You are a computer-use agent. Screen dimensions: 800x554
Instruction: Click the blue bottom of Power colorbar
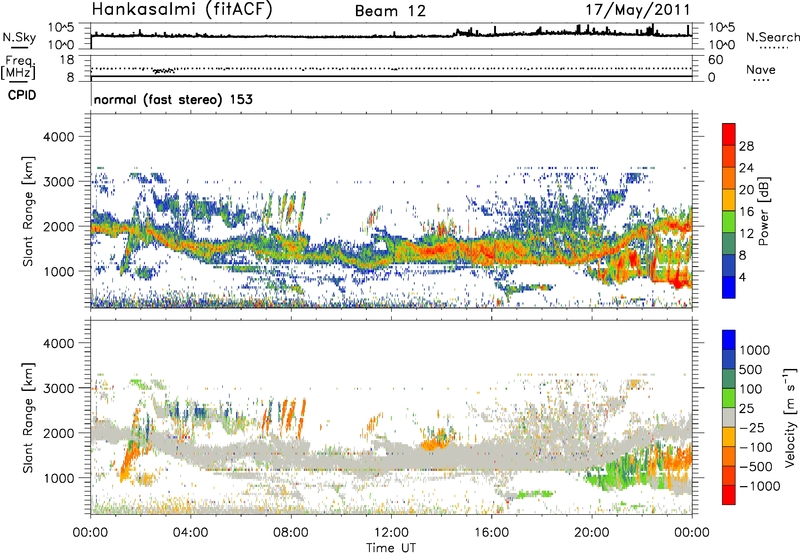pos(729,287)
